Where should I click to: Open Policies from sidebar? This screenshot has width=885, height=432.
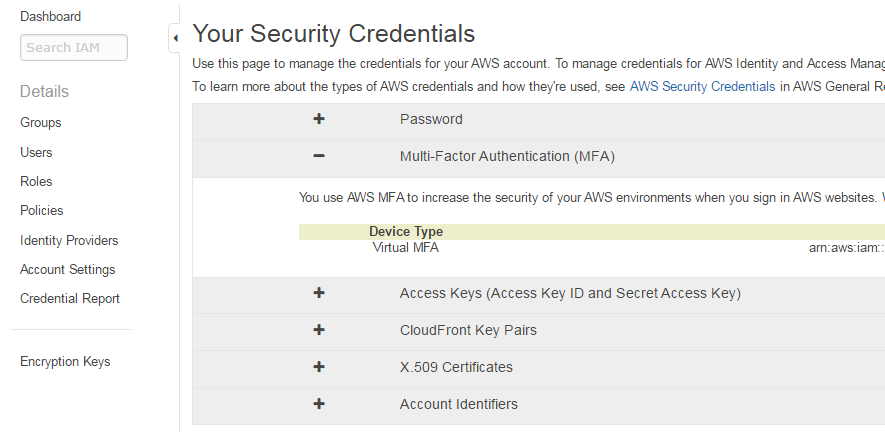click(x=42, y=210)
